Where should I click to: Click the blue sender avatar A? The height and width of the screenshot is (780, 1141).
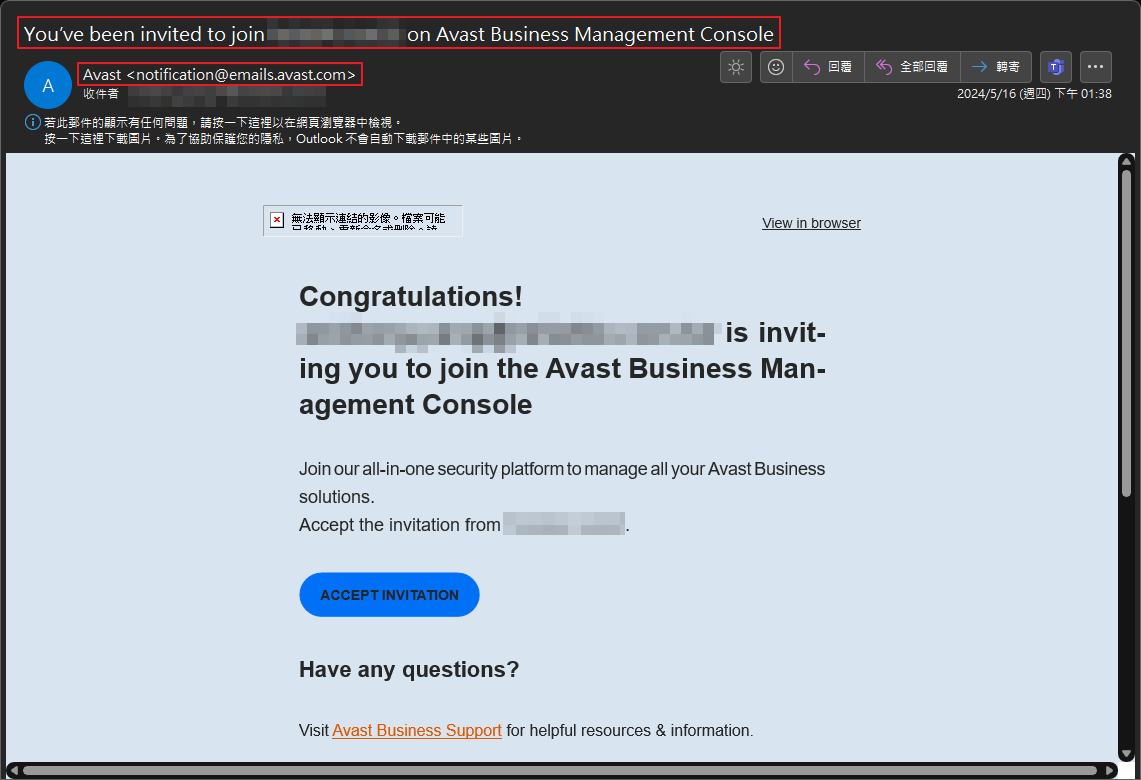48,85
